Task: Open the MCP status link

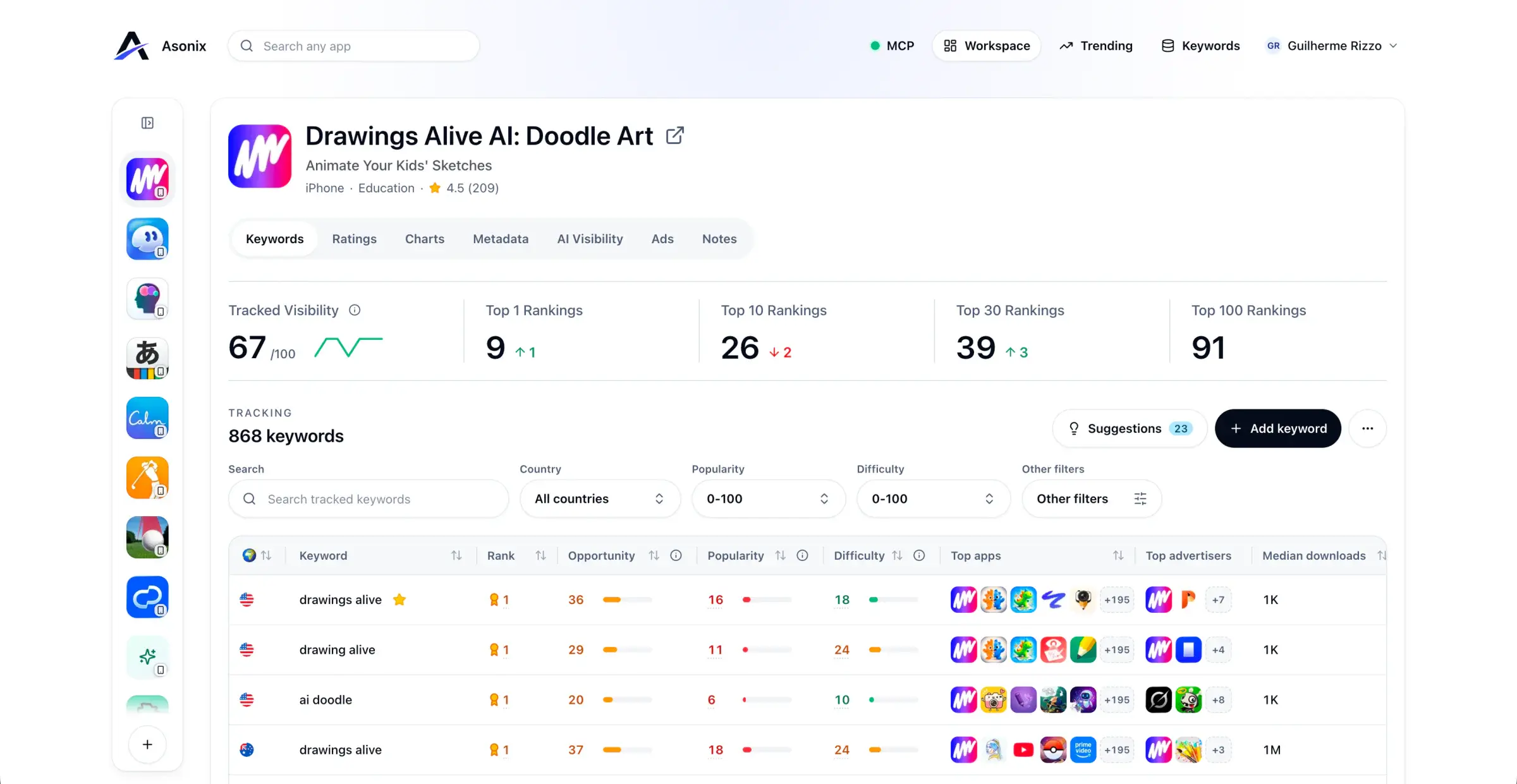Action: point(892,45)
